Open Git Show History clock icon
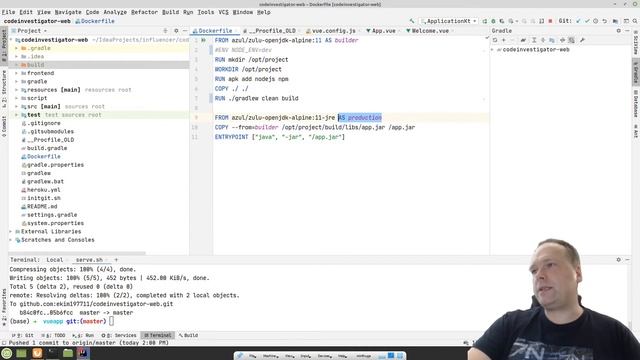 coord(596,21)
